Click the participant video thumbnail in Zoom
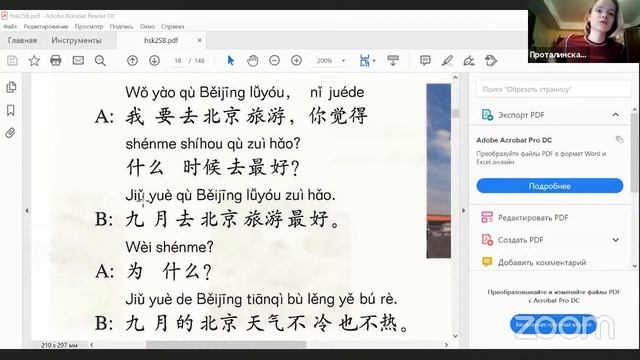The width and height of the screenshot is (640, 360). pyautogui.click(x=584, y=31)
